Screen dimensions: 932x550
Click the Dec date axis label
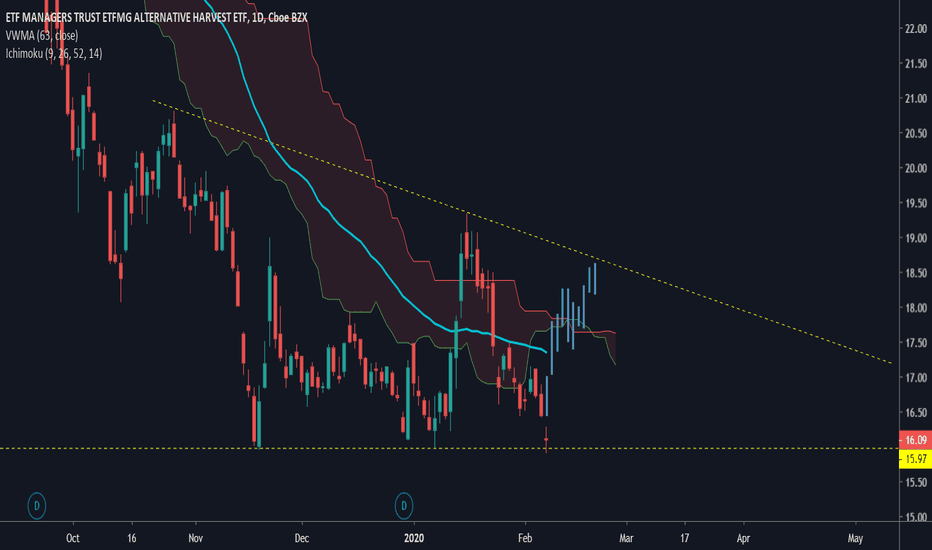(302, 538)
